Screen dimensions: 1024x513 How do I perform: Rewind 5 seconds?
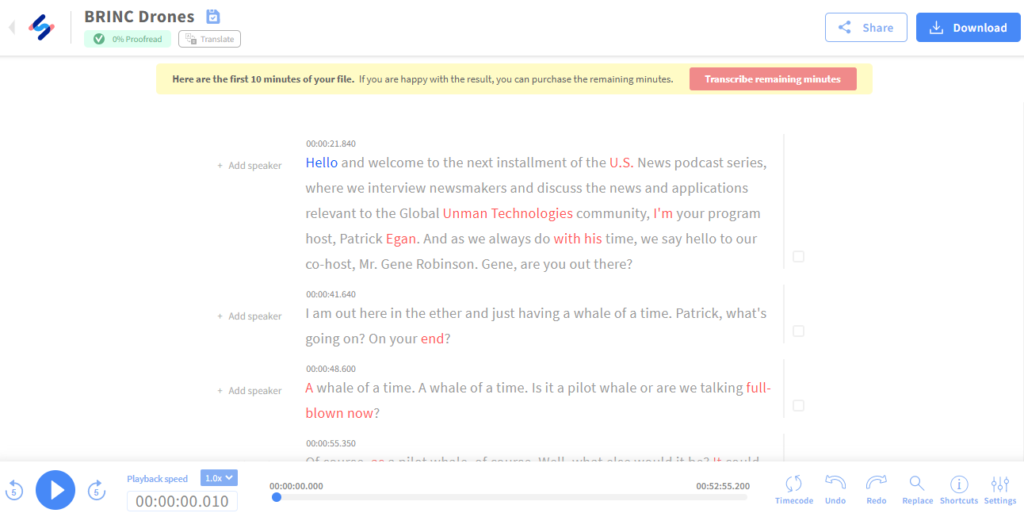pyautogui.click(x=14, y=490)
